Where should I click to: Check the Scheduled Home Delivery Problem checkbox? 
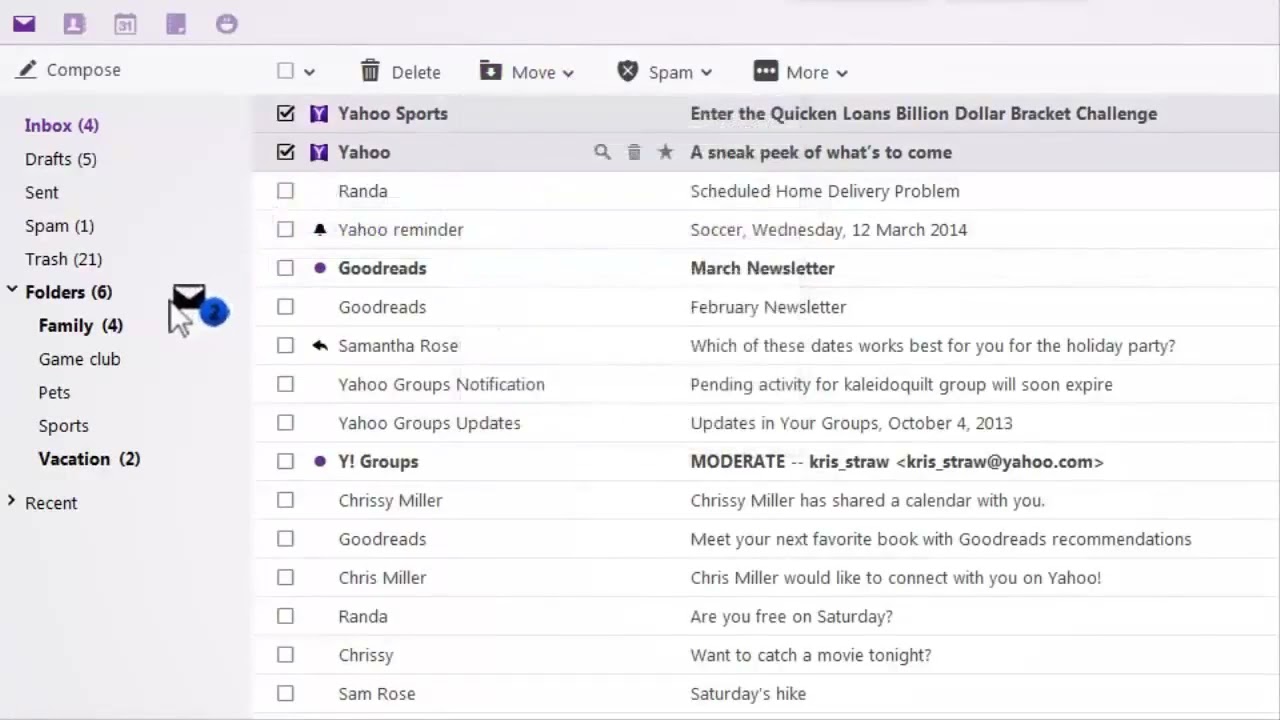point(286,191)
